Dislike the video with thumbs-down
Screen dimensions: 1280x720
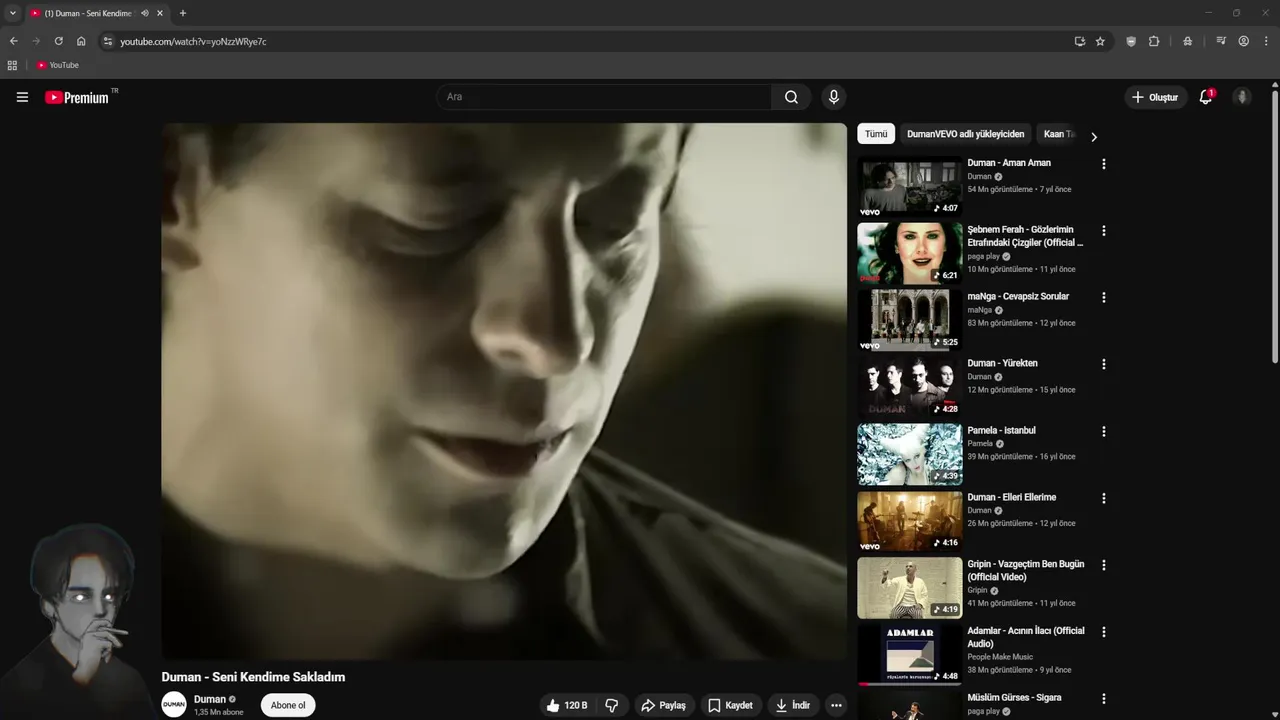pyautogui.click(x=611, y=705)
